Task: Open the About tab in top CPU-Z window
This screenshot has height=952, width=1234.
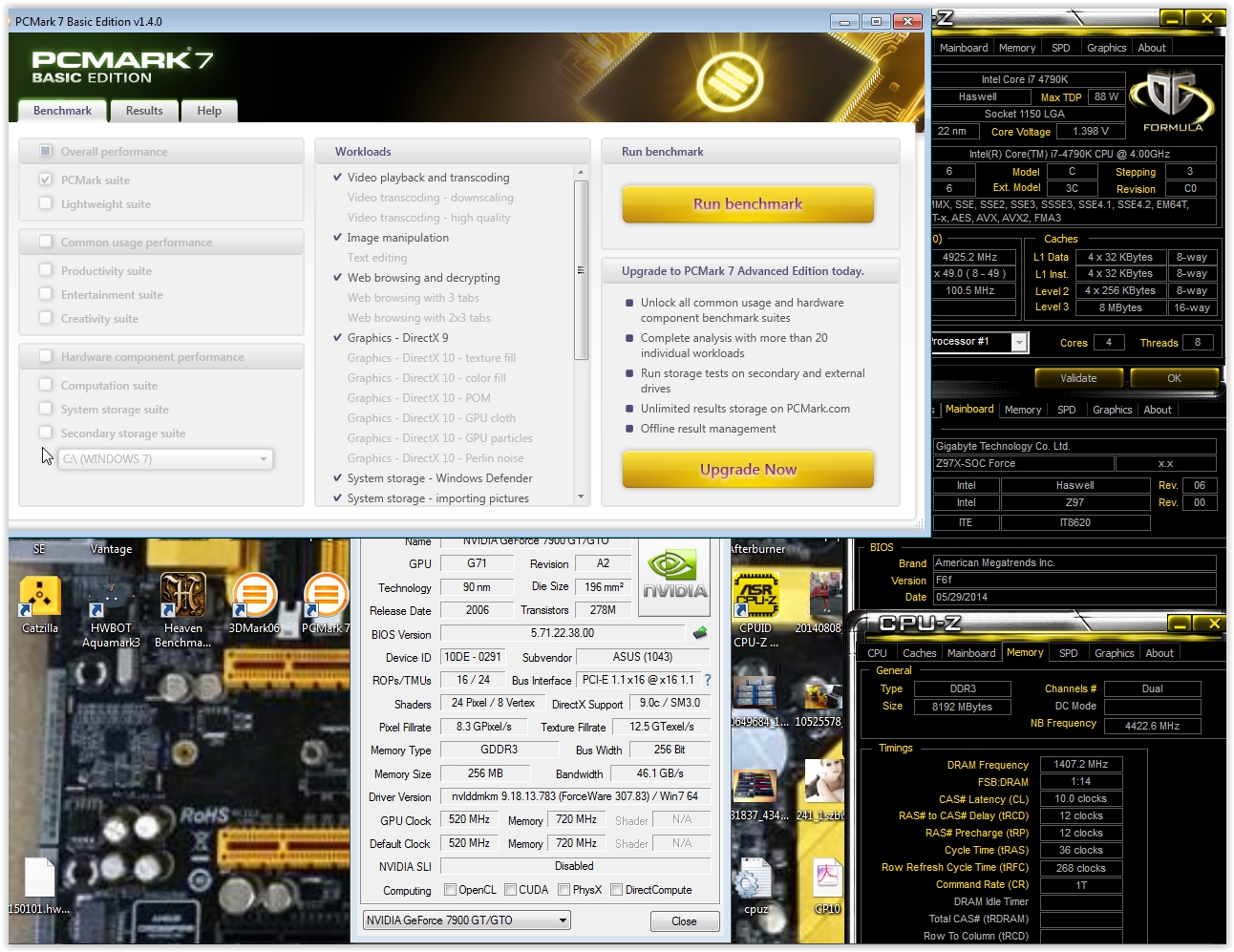Action: point(1152,48)
